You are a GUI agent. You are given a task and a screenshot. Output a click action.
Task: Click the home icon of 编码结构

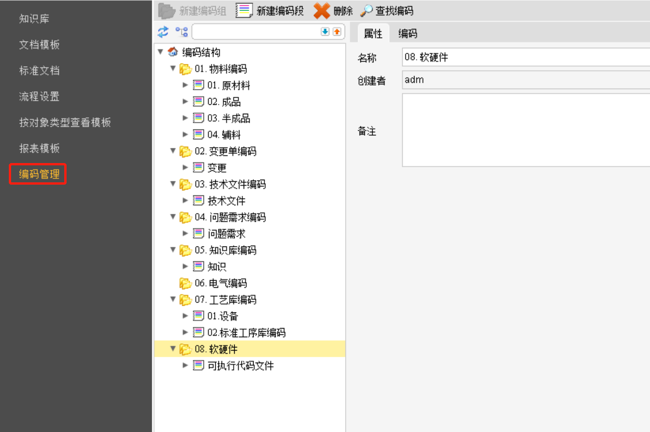pos(173,52)
